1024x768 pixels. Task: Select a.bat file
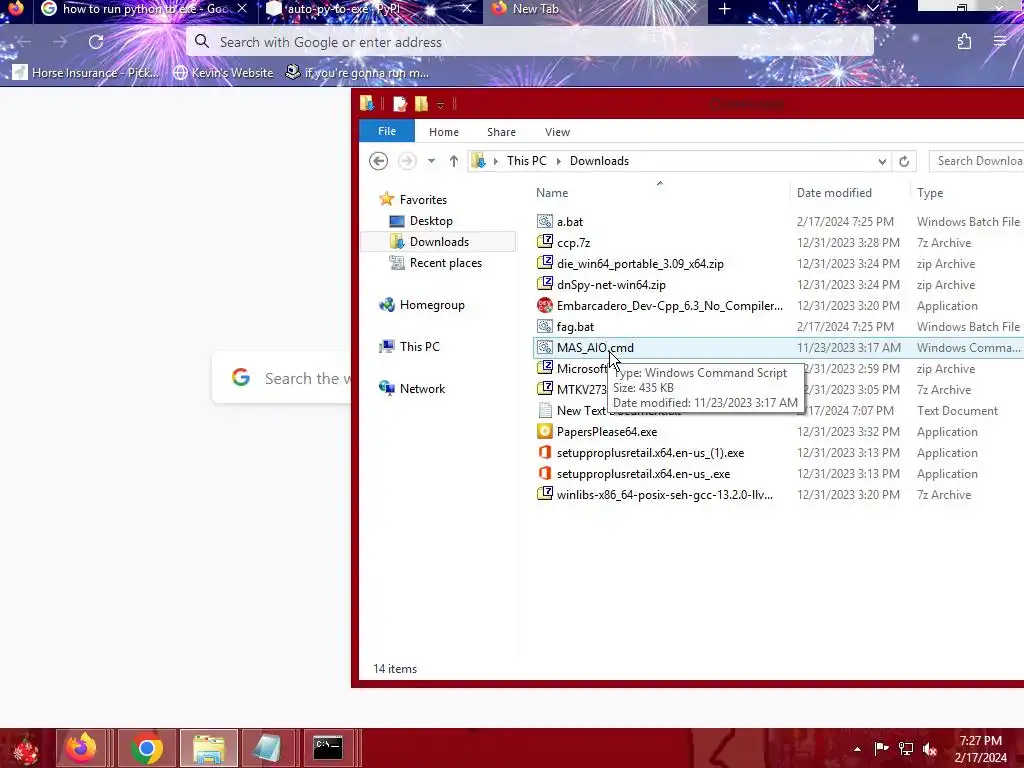tap(569, 221)
